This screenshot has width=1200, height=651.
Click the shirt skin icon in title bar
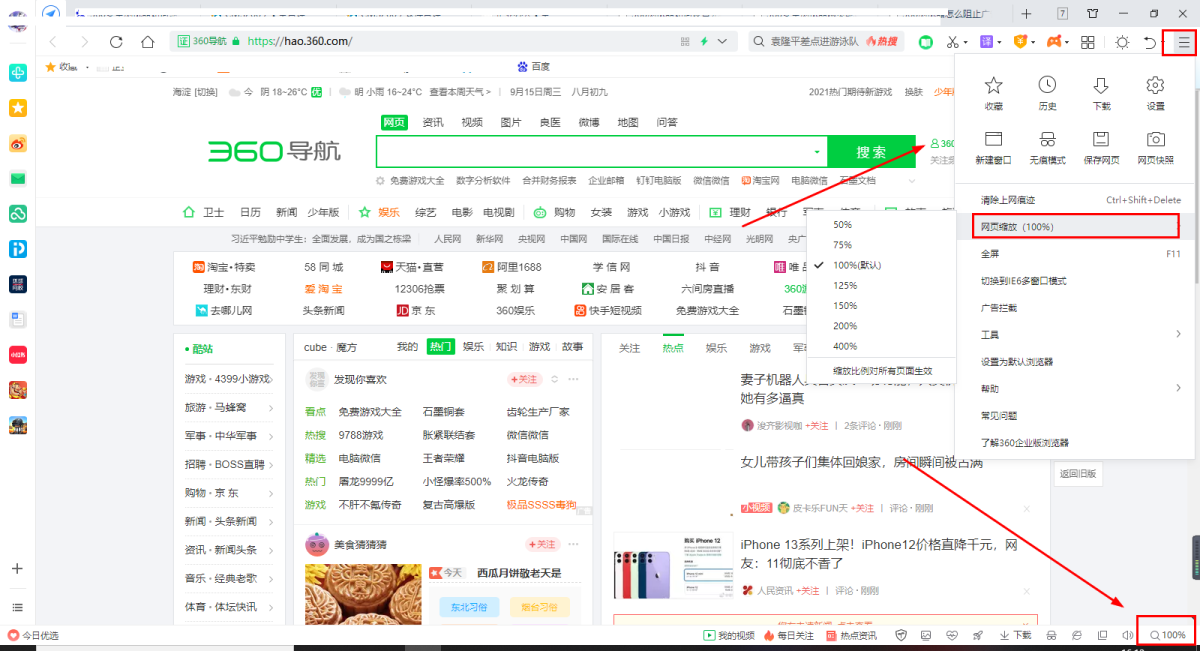click(1092, 13)
